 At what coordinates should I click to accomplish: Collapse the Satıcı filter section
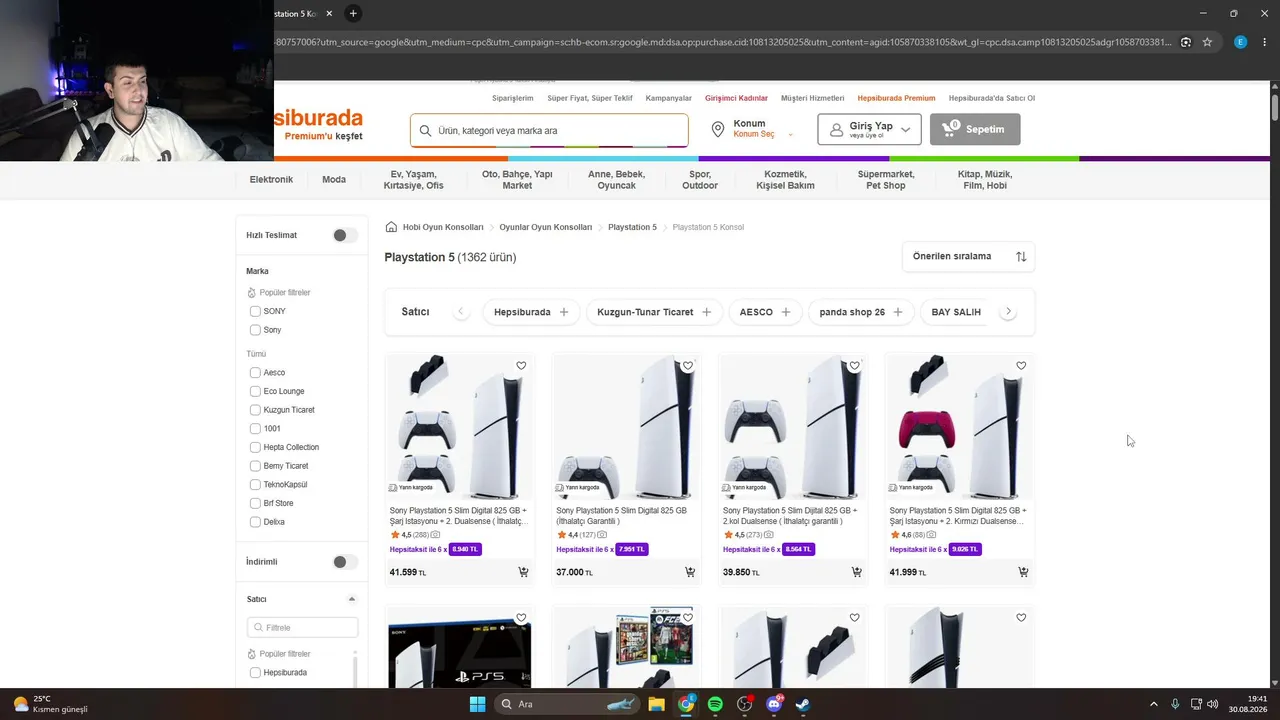pos(351,599)
